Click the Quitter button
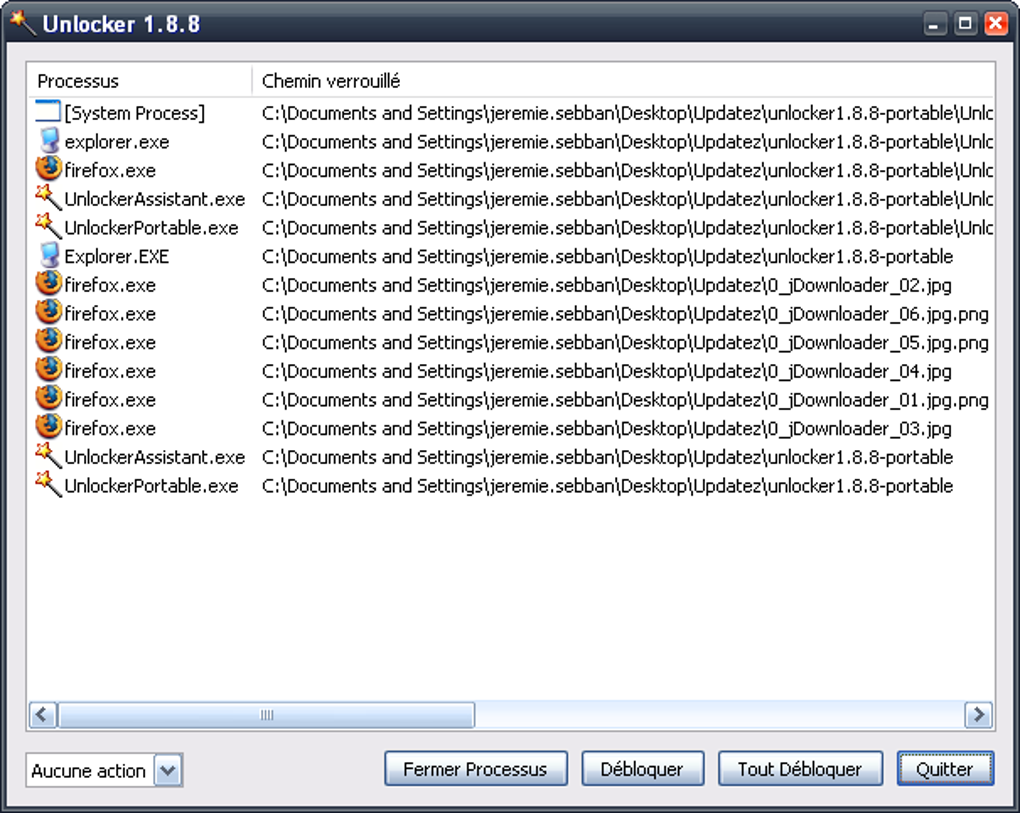This screenshot has width=1020, height=813. click(x=945, y=769)
